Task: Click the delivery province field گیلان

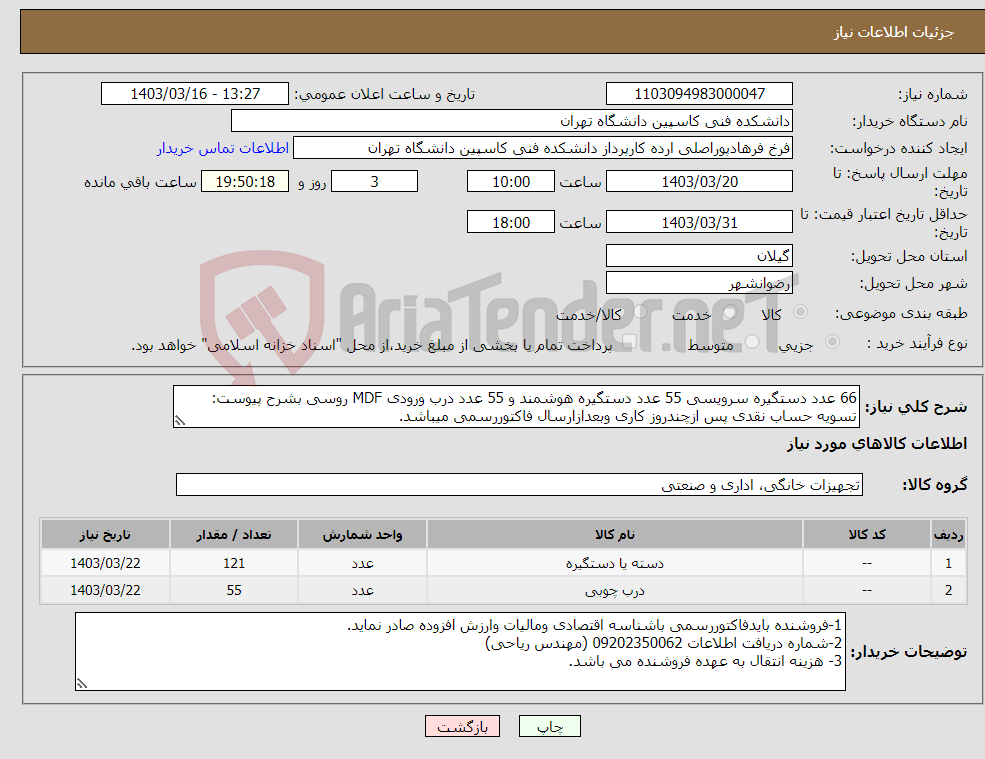Action: tap(699, 256)
